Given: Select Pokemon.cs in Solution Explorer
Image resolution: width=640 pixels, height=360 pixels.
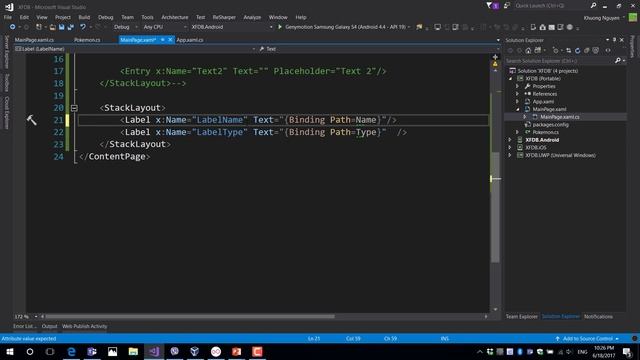Looking at the screenshot, I should coord(545,132).
